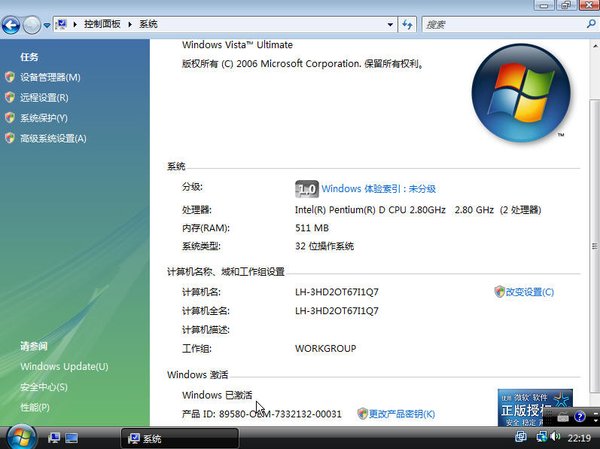Click shield icon beside 远程设置(R)

(x=10, y=98)
